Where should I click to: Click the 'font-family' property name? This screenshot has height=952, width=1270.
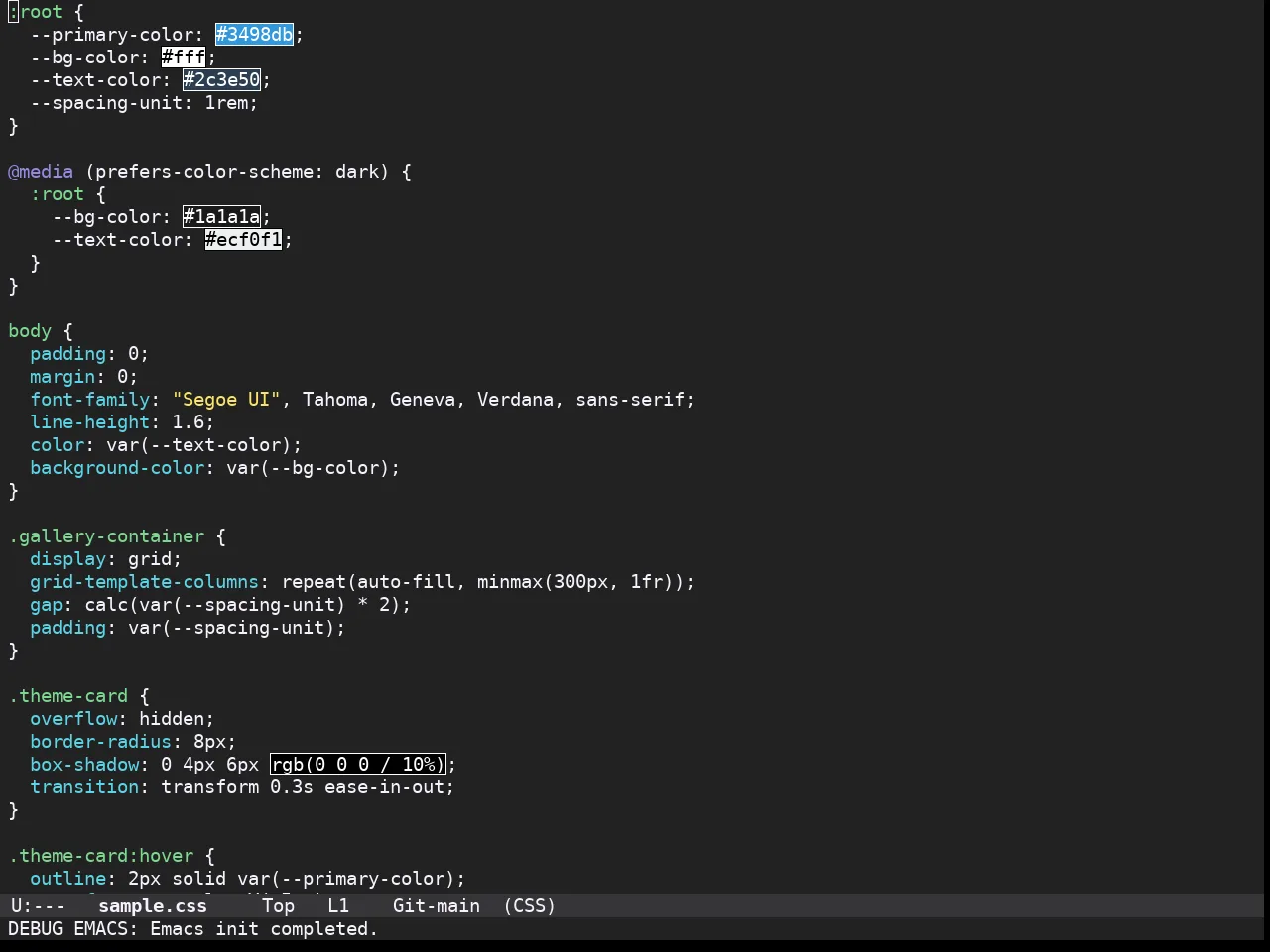(90, 400)
